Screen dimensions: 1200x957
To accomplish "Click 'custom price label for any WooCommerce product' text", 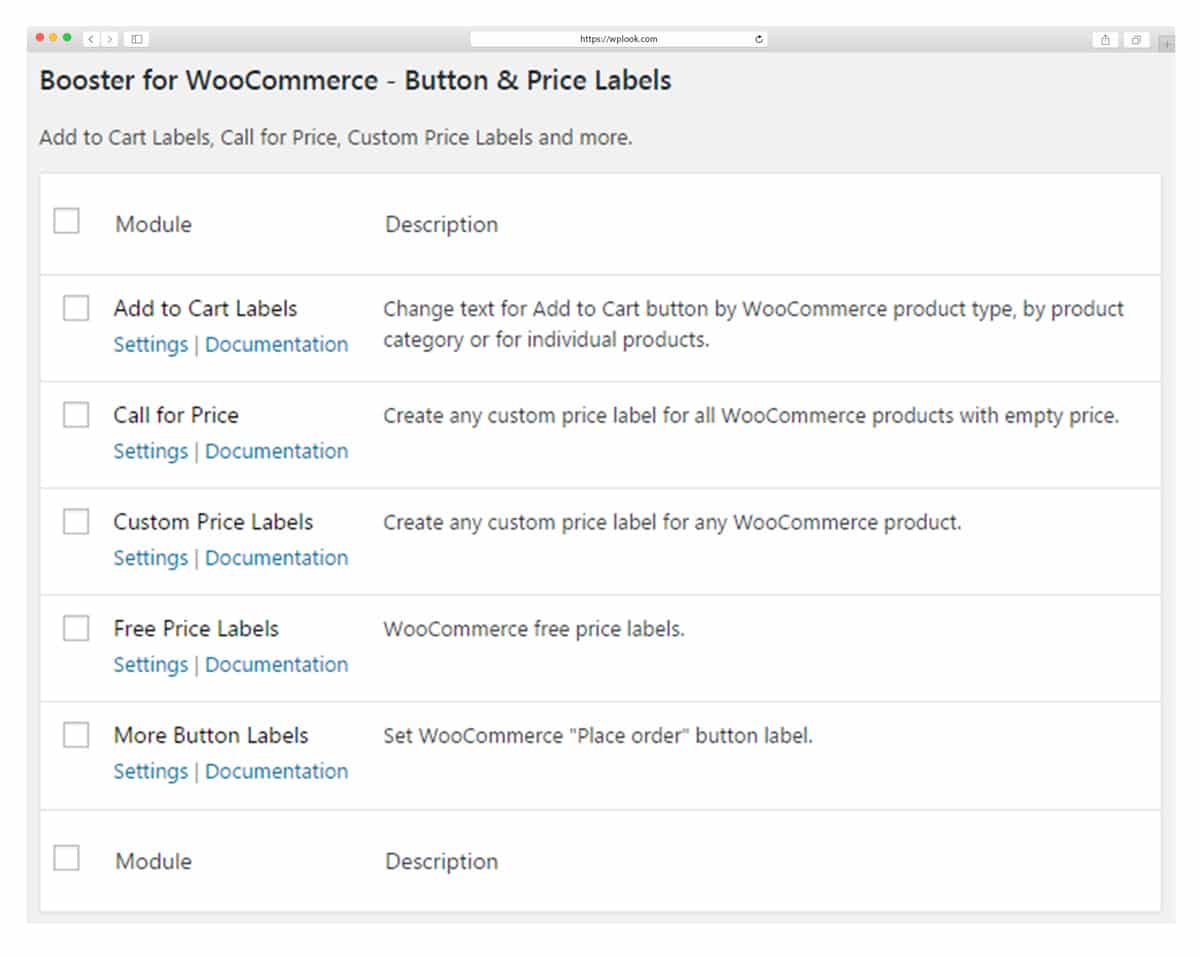I will [x=672, y=522].
